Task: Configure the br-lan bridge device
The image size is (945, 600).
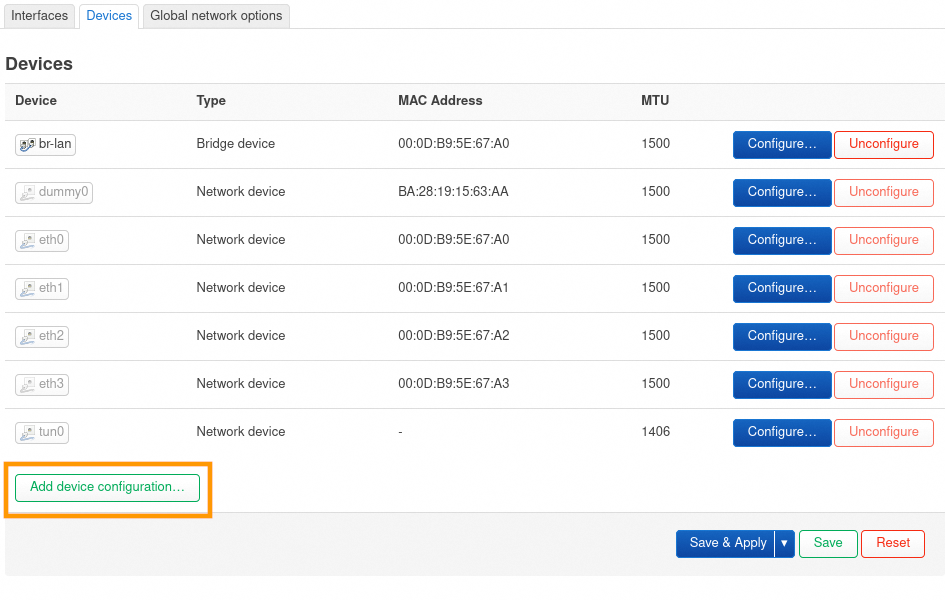Action: (782, 144)
